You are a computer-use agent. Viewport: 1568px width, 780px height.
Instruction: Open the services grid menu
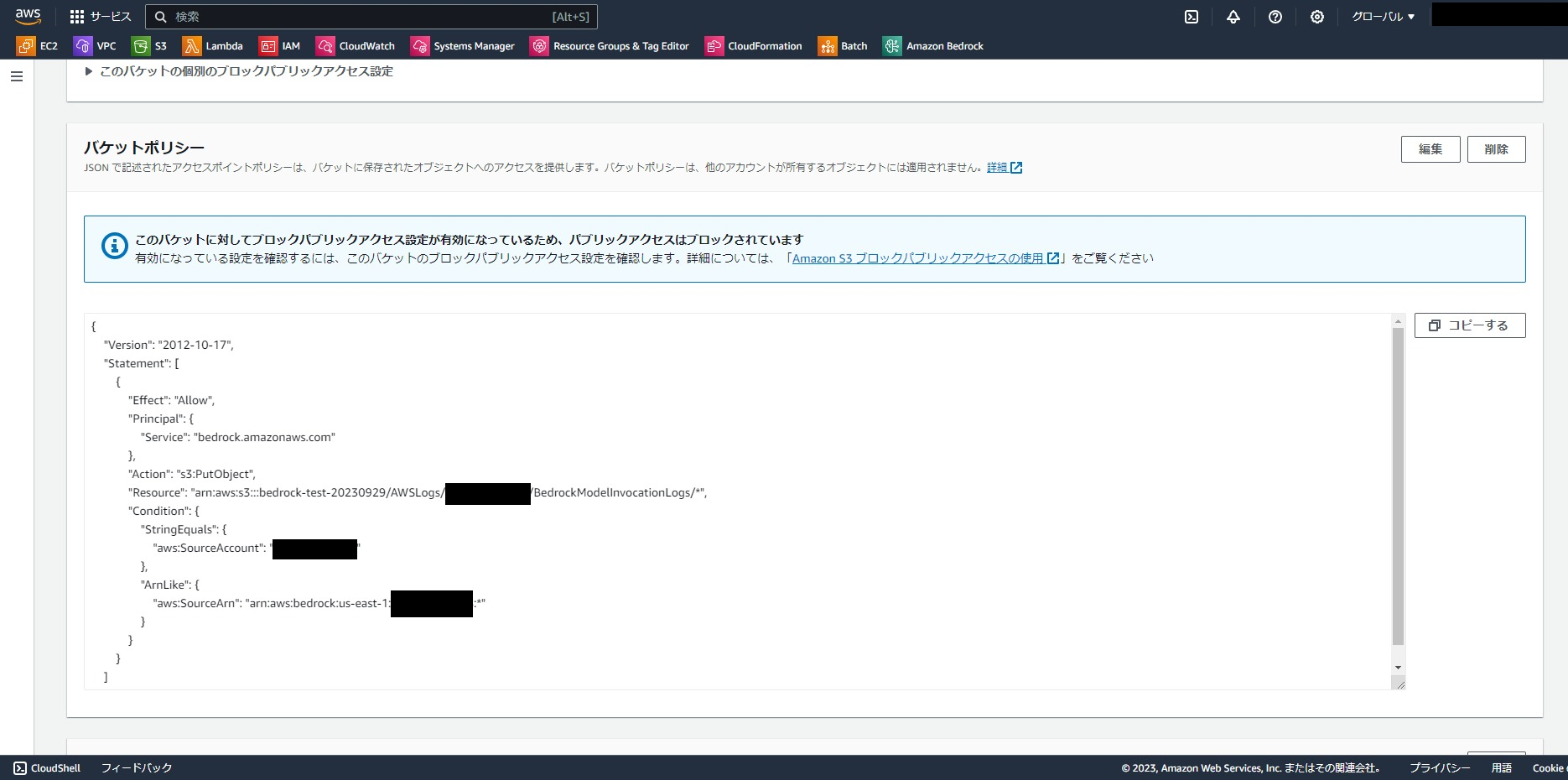101,17
